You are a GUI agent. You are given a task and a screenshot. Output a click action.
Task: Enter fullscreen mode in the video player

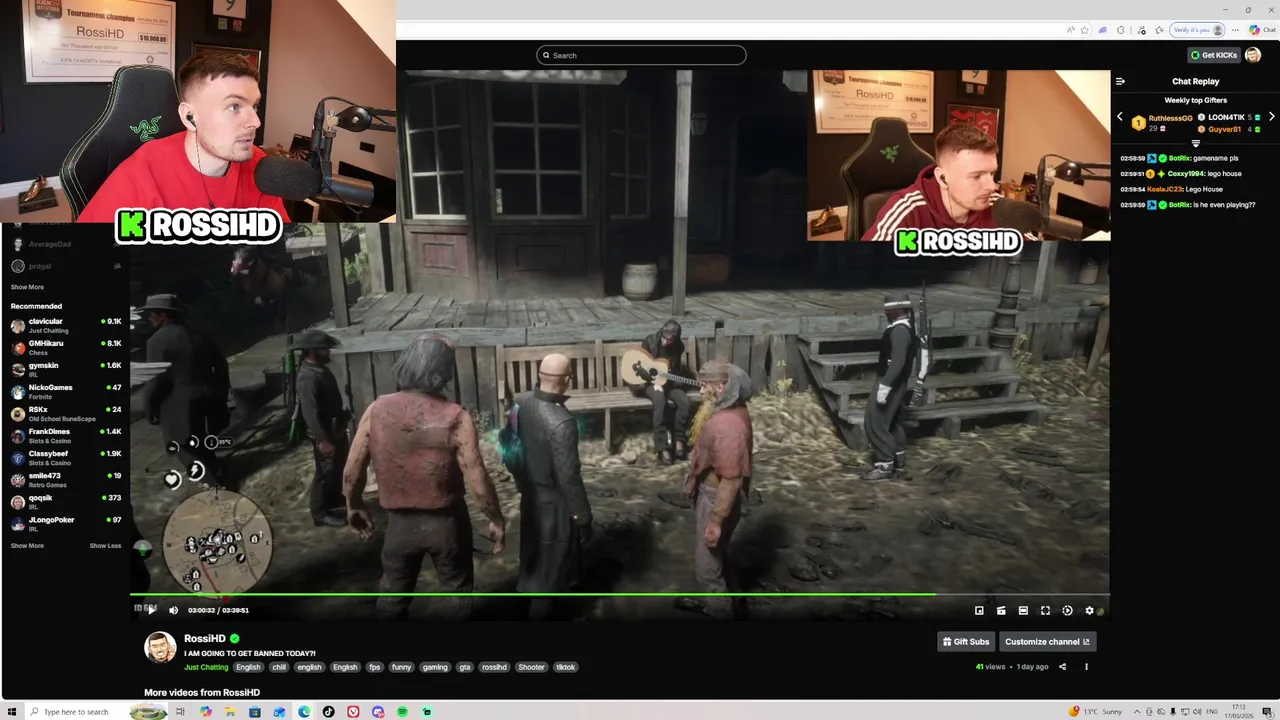click(x=1045, y=610)
